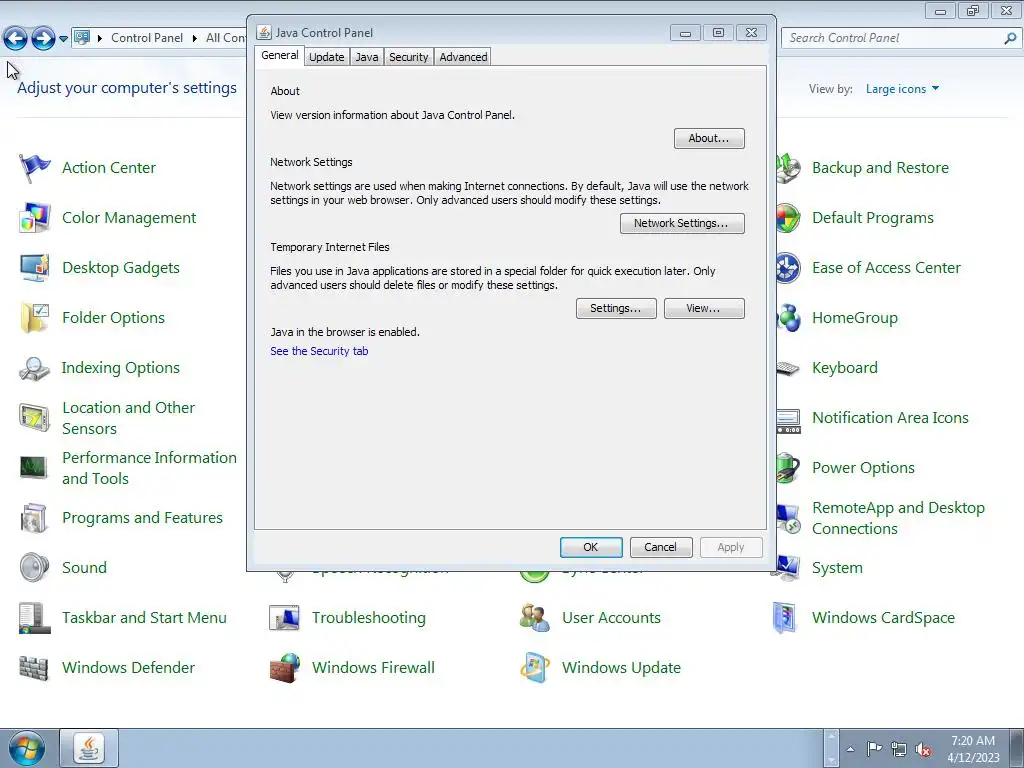Switch to the Security tab
Image resolution: width=1024 pixels, height=768 pixels.
(408, 57)
